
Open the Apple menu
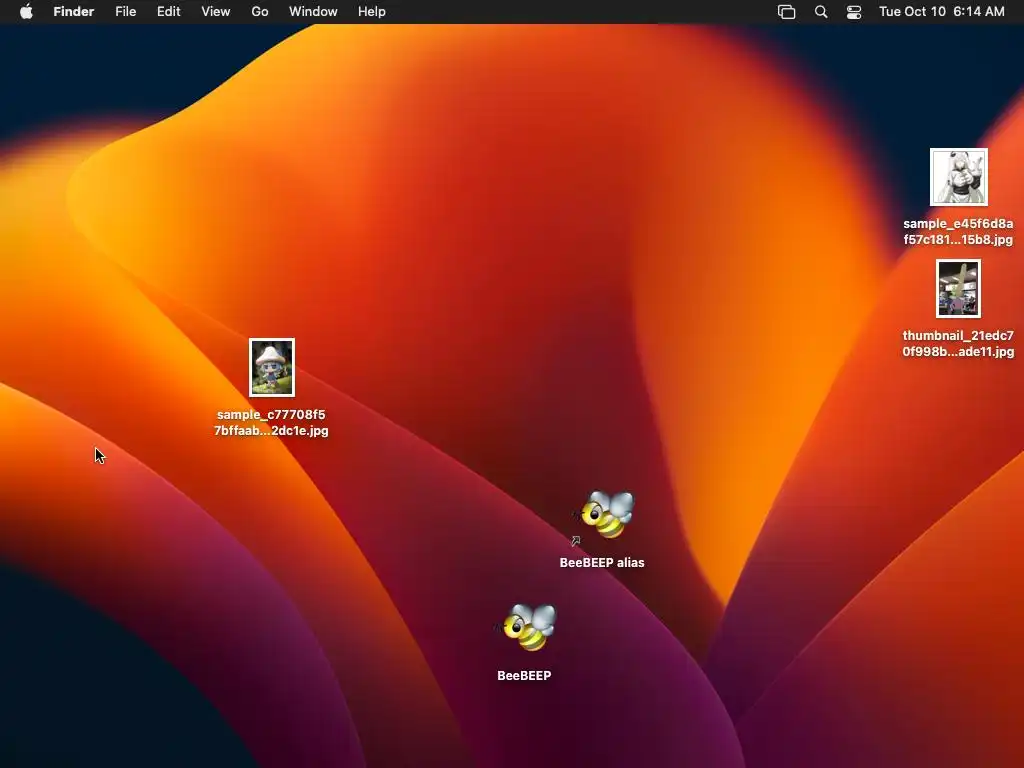click(x=26, y=12)
